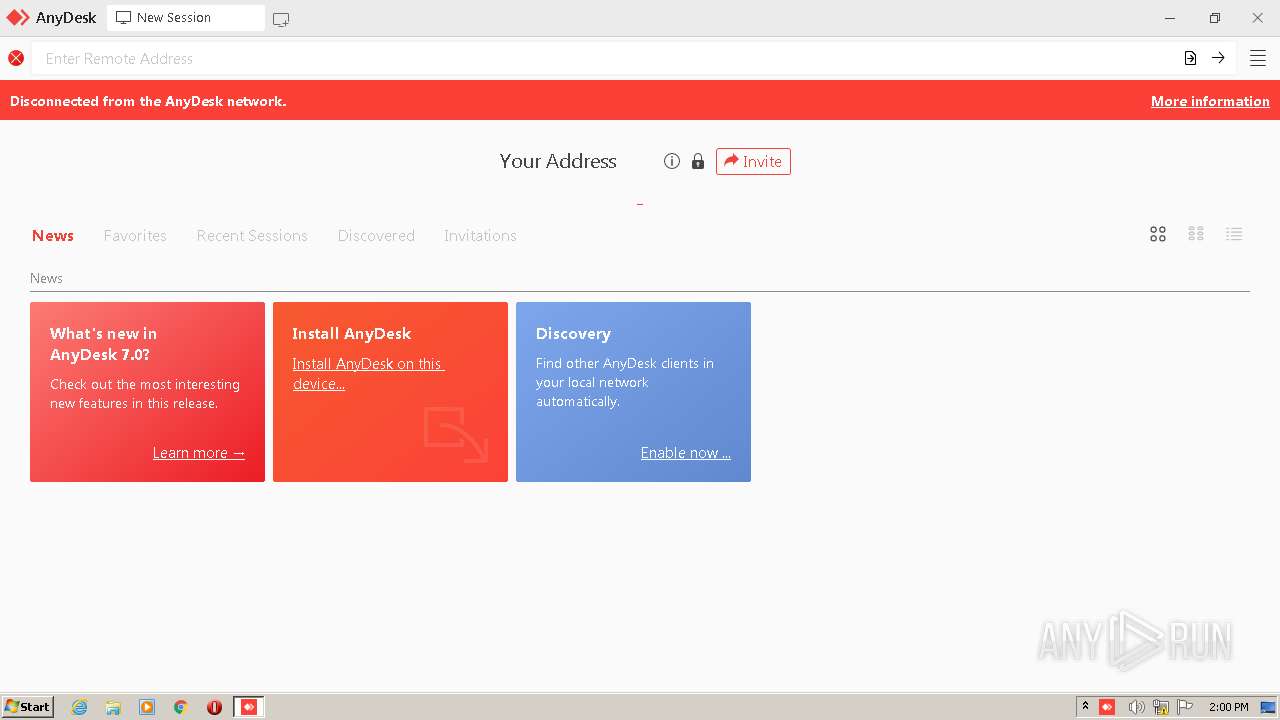
Task: Open the Discovered tab
Action: (376, 236)
